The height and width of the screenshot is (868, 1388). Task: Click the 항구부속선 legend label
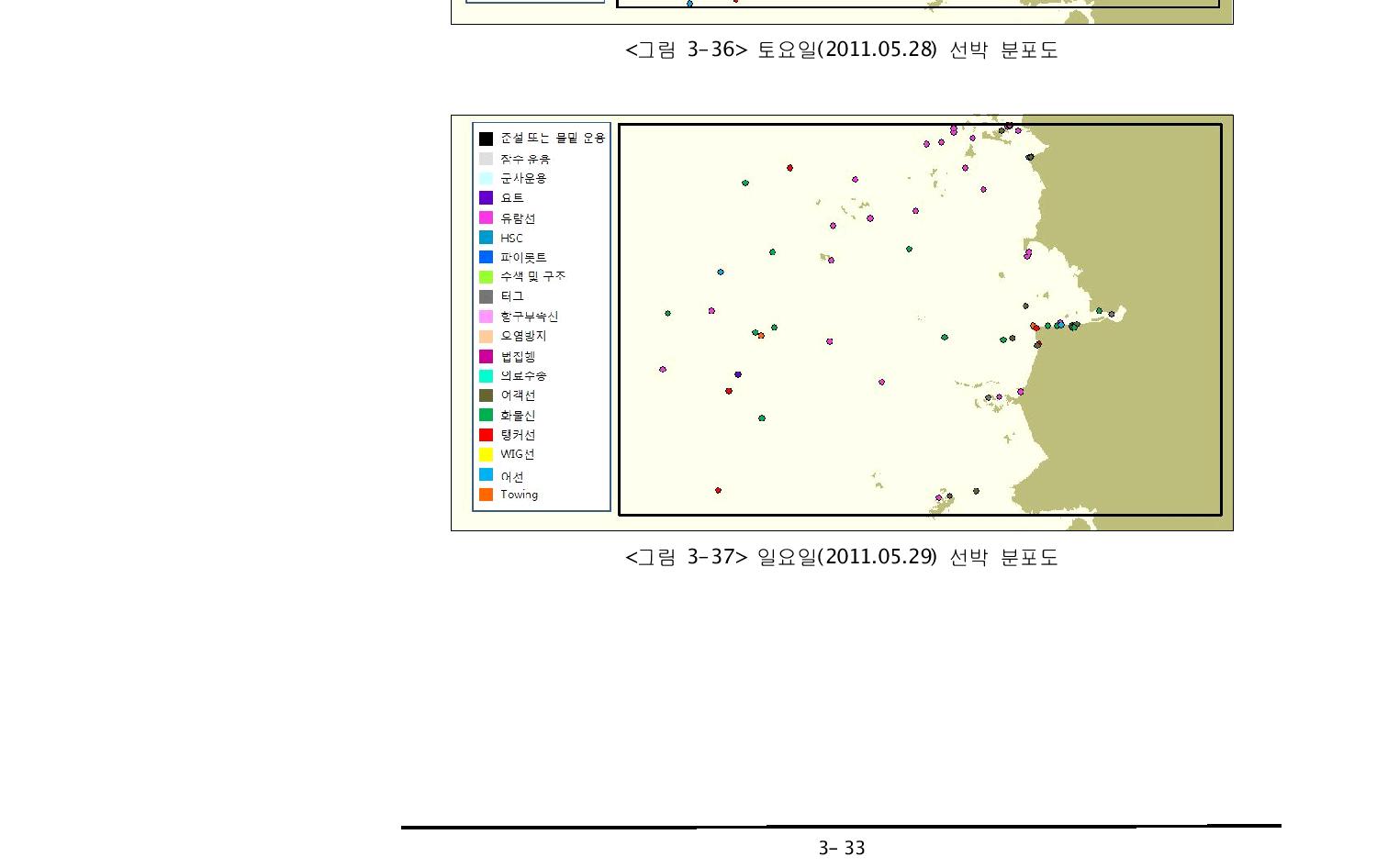click(x=529, y=317)
